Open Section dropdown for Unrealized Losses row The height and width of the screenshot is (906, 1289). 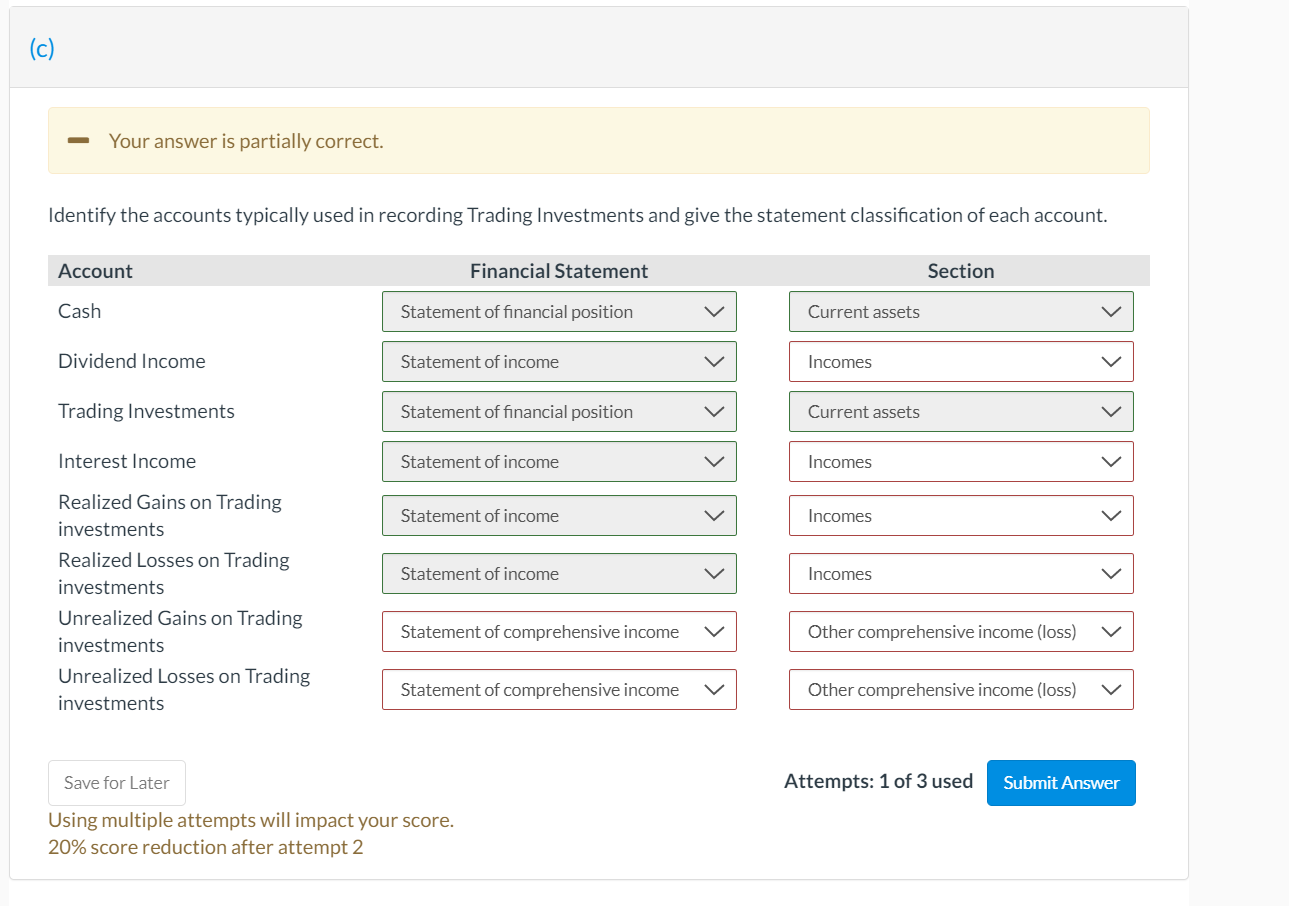pos(961,689)
